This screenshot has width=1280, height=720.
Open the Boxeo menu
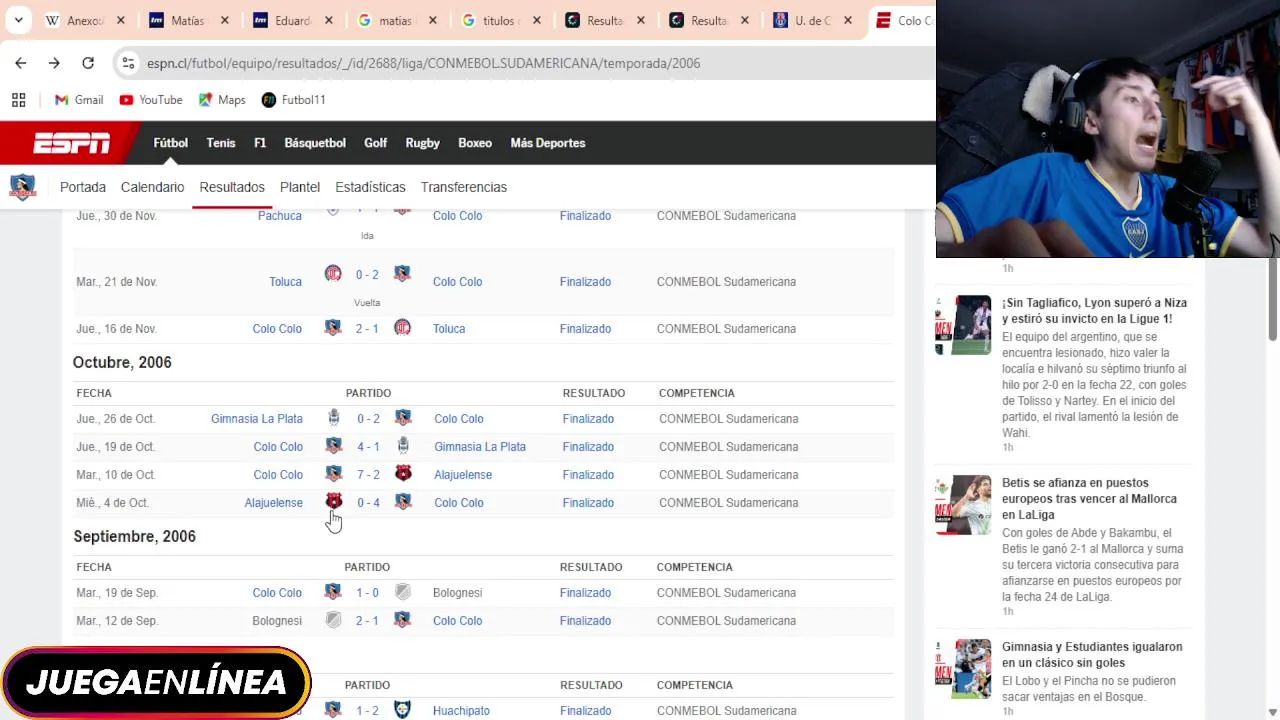475,143
